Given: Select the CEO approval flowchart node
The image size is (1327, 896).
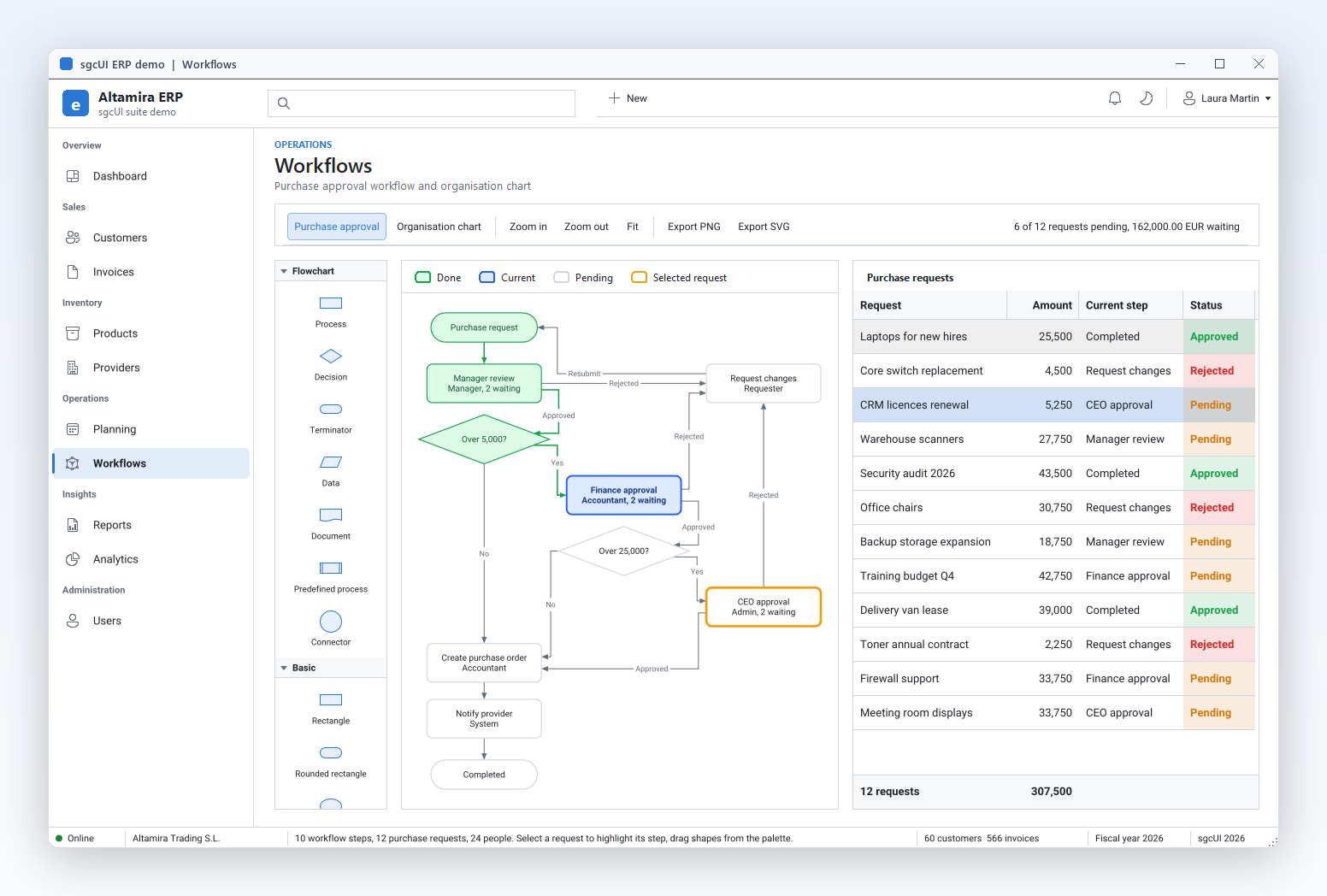Looking at the screenshot, I should pos(764,606).
